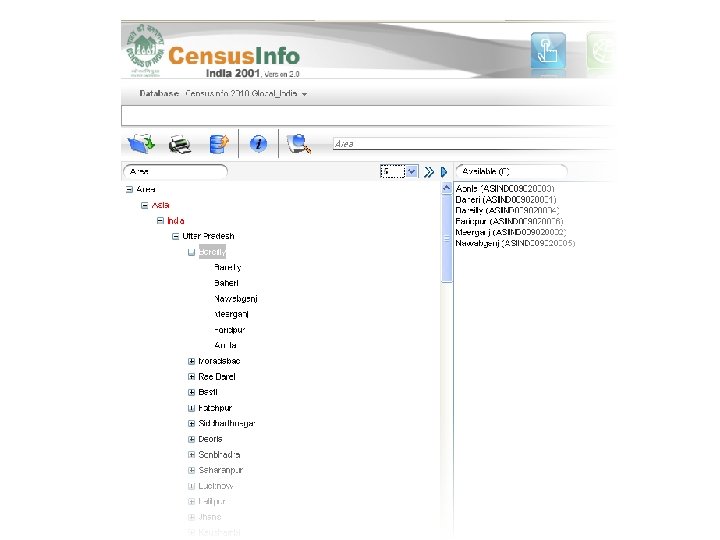Click the search magnifier toolbar icon

pos(298,144)
